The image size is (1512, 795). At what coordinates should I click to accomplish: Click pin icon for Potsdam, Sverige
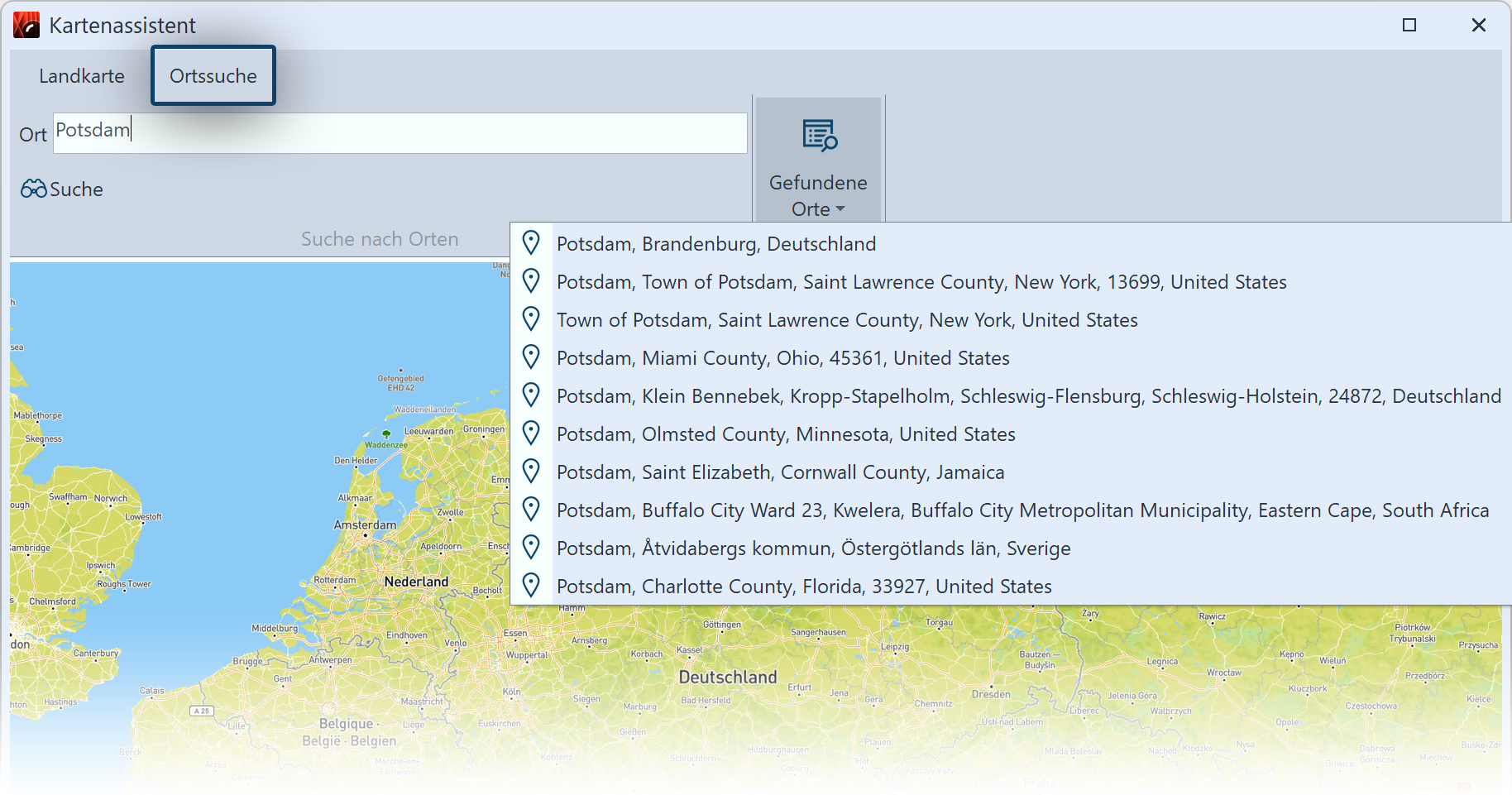pyautogui.click(x=531, y=548)
